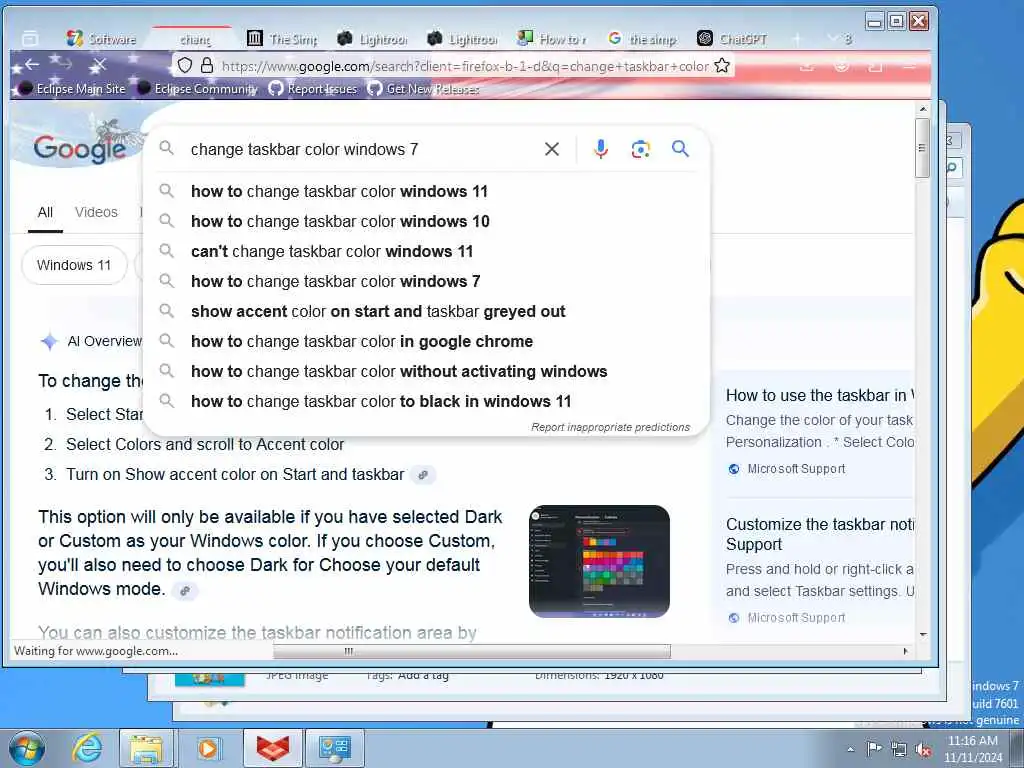Open source link icon after 'Windows mode.'

[x=185, y=590]
